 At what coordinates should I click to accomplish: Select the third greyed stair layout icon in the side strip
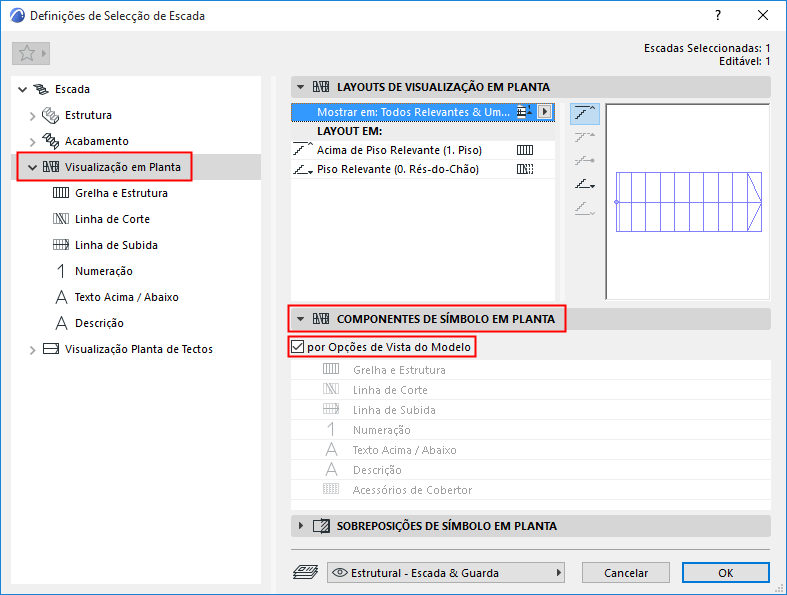tap(585, 161)
